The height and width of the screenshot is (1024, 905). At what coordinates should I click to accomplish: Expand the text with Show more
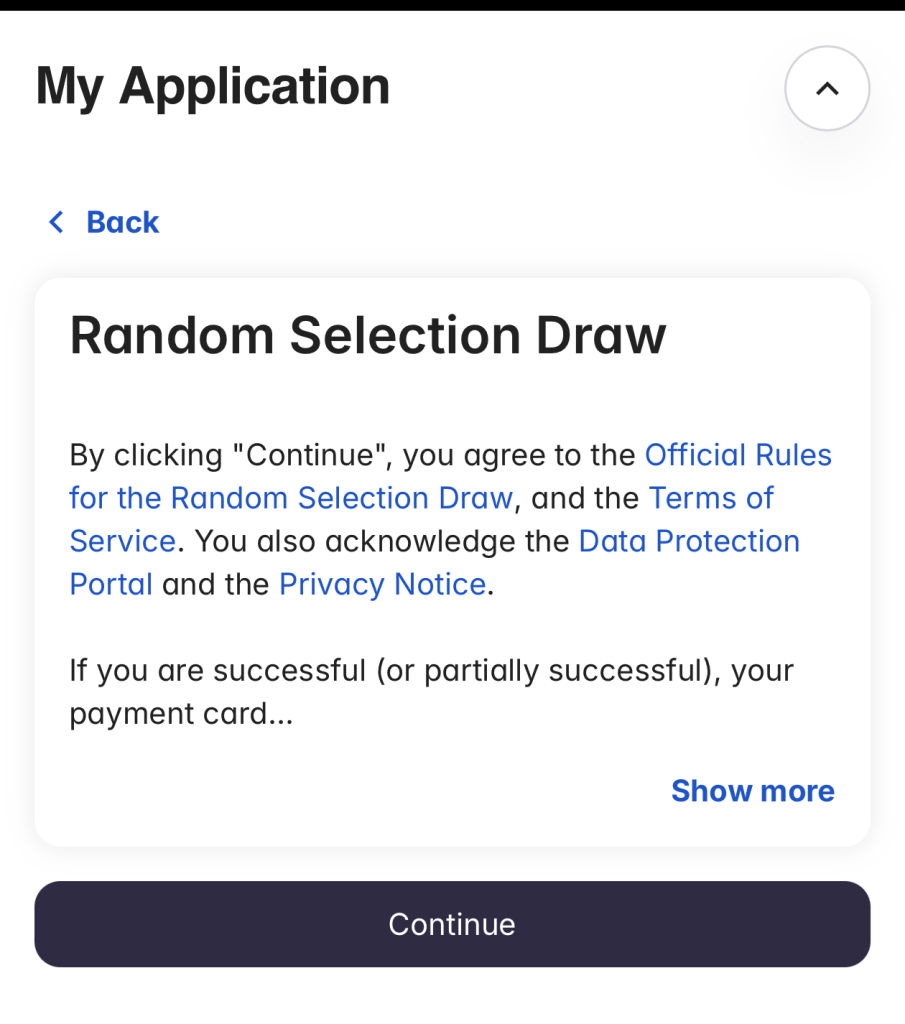[x=752, y=791]
